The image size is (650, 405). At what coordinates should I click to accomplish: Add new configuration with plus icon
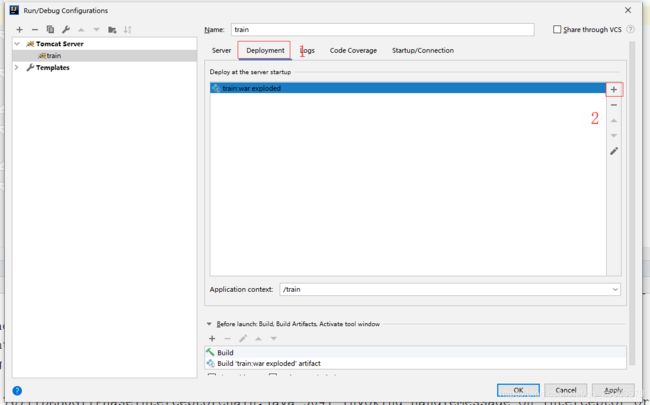point(19,29)
